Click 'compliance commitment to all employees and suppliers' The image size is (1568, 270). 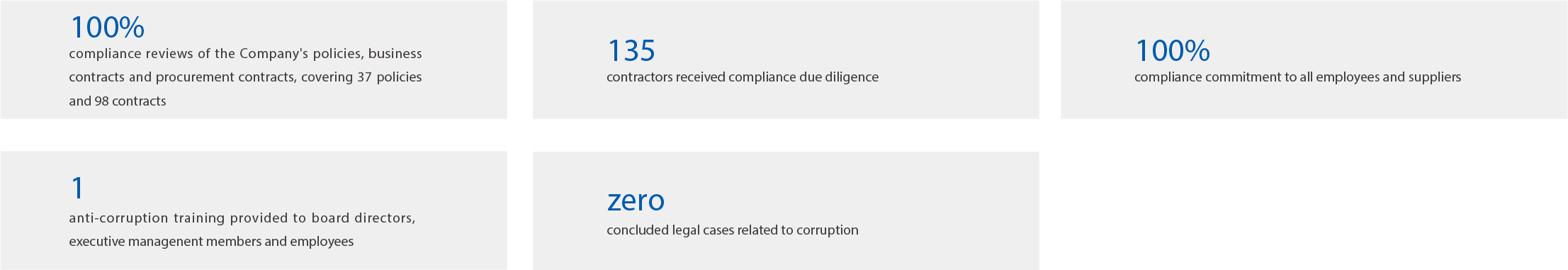pos(1297,77)
